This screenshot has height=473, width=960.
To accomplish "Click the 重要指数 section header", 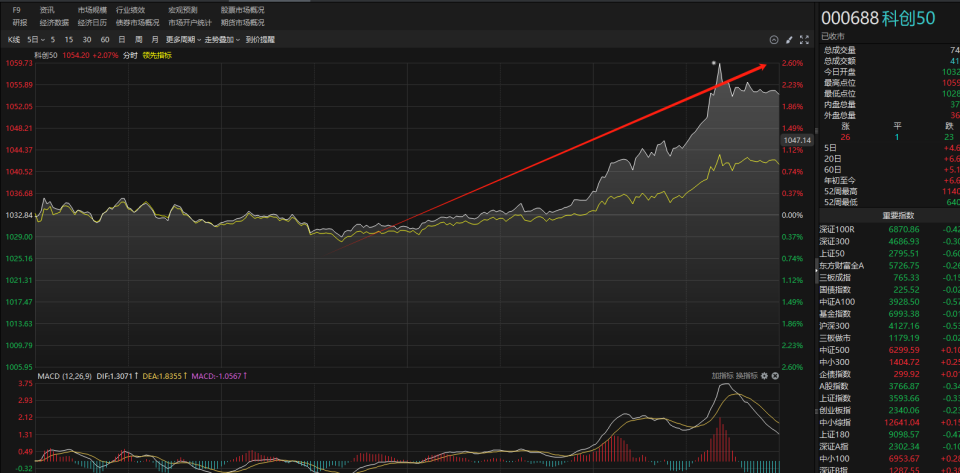I will (x=898, y=215).
